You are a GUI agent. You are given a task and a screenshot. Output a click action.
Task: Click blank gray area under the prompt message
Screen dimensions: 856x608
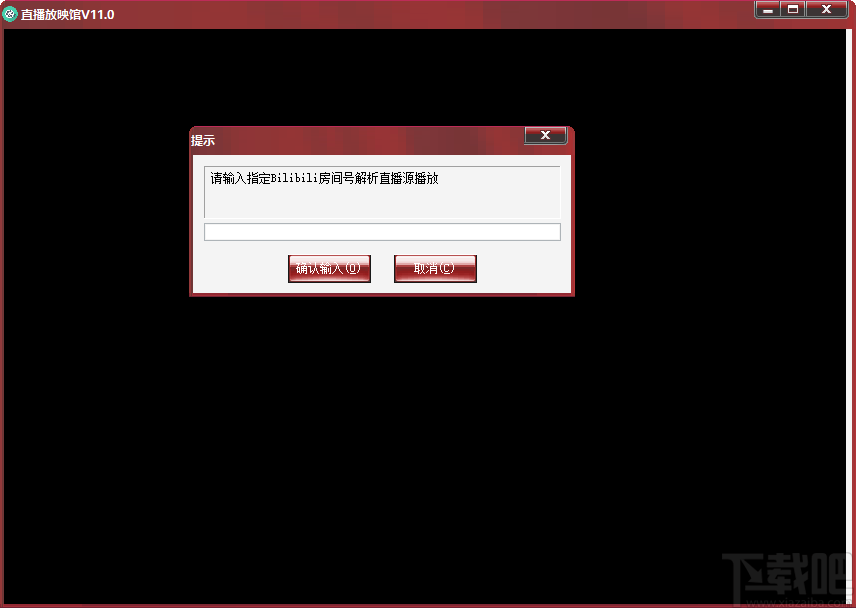pos(382,203)
